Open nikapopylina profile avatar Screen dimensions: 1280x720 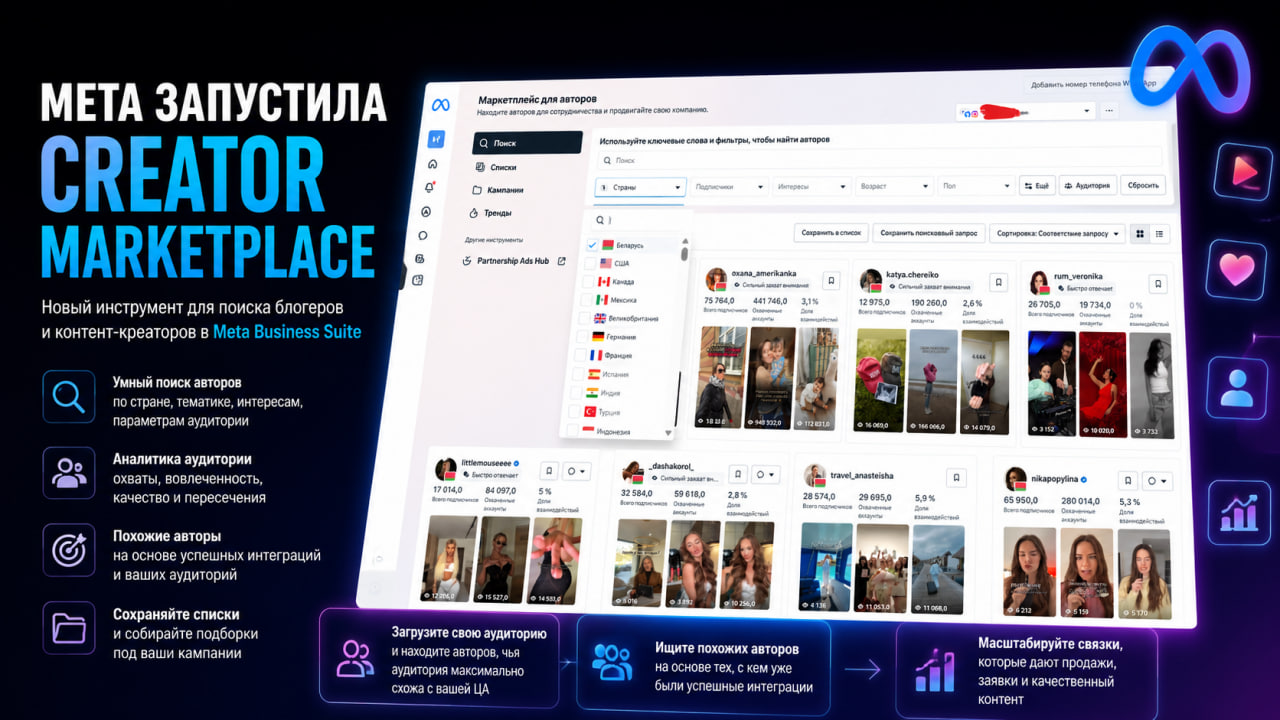[1016, 480]
